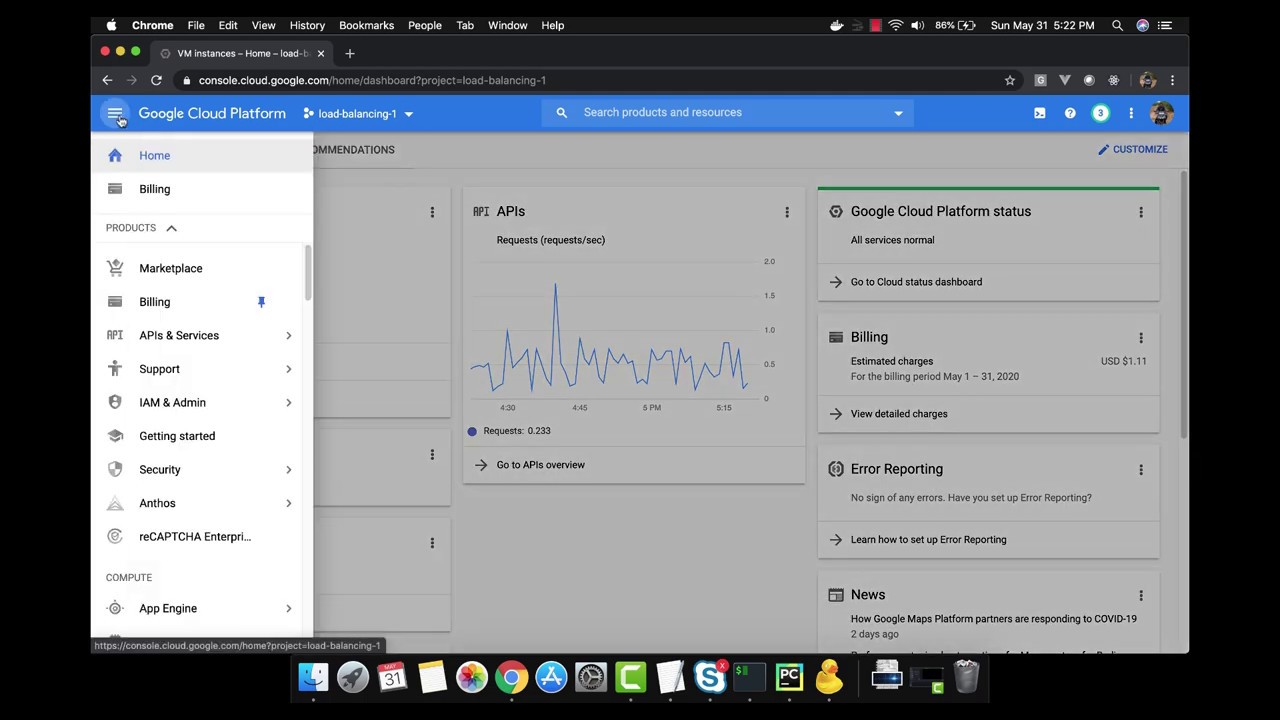Collapse the PRODUCTS section
This screenshot has width=1280, height=720.
pos(171,228)
